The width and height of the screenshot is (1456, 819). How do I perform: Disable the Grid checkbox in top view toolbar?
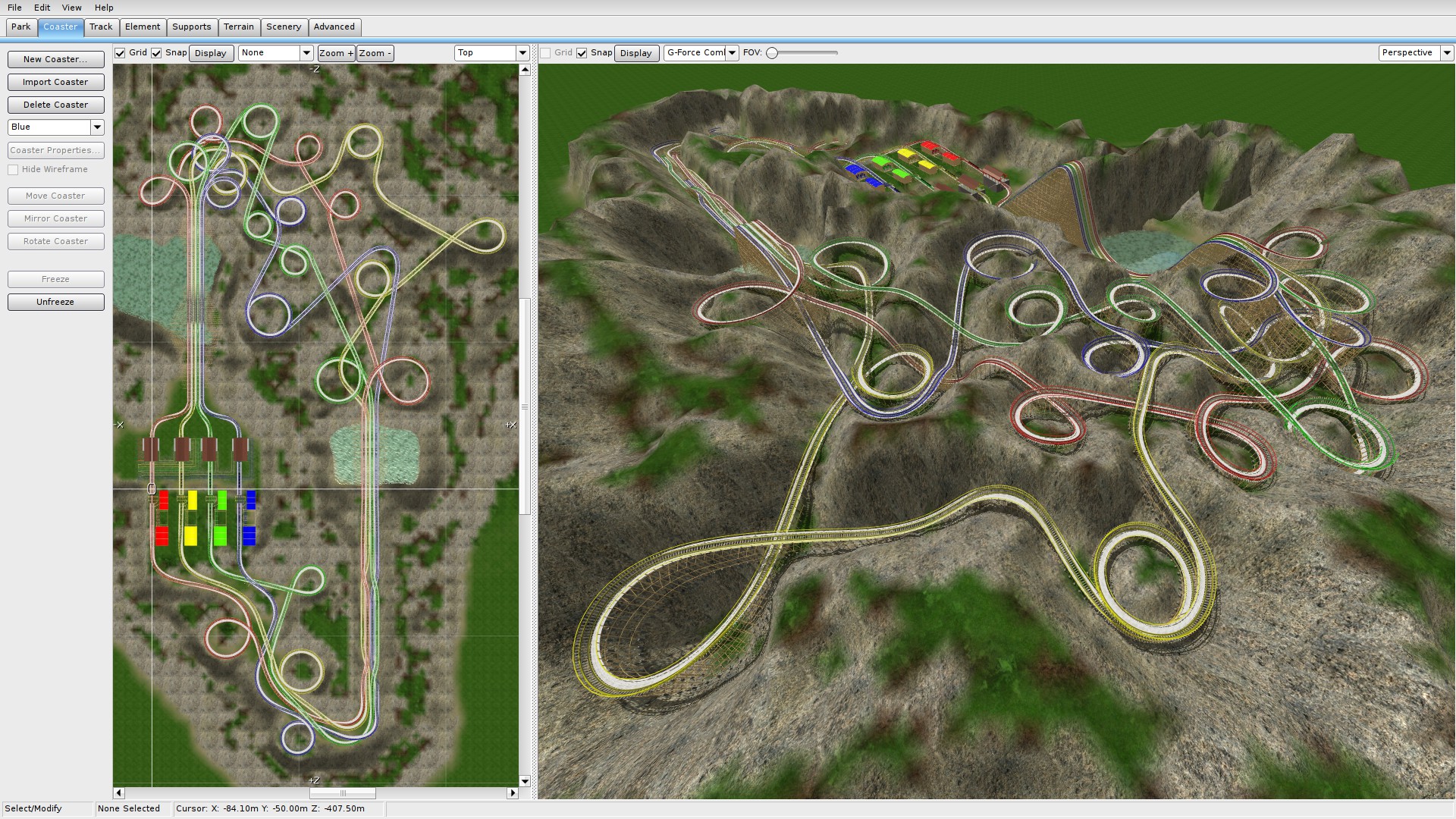click(x=120, y=53)
